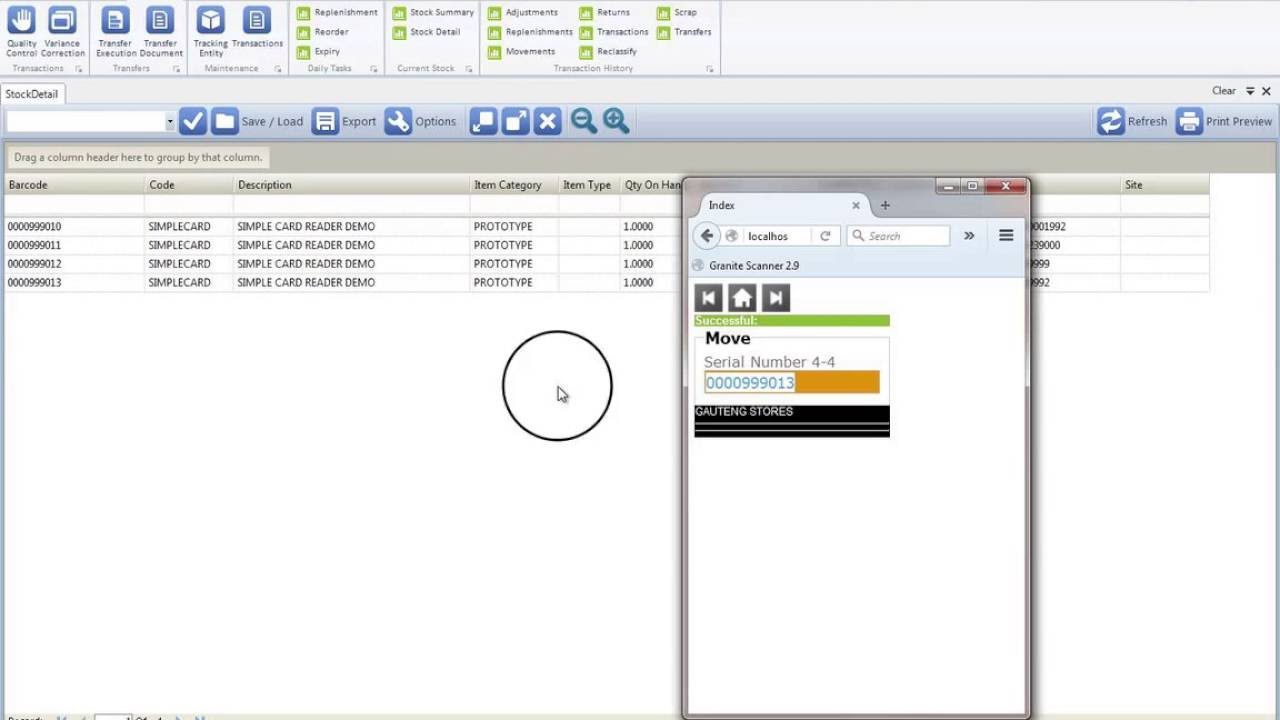Go to scanner Home
The image size is (1280, 720).
tap(742, 298)
